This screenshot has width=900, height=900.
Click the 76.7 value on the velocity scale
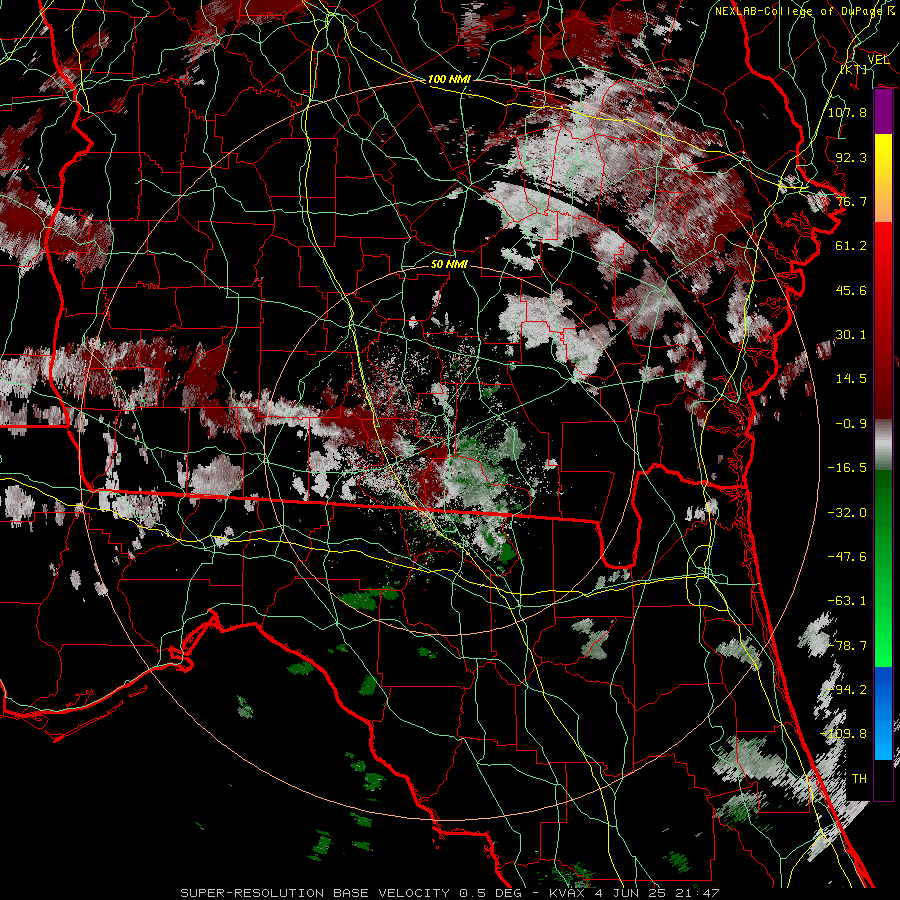pyautogui.click(x=851, y=201)
